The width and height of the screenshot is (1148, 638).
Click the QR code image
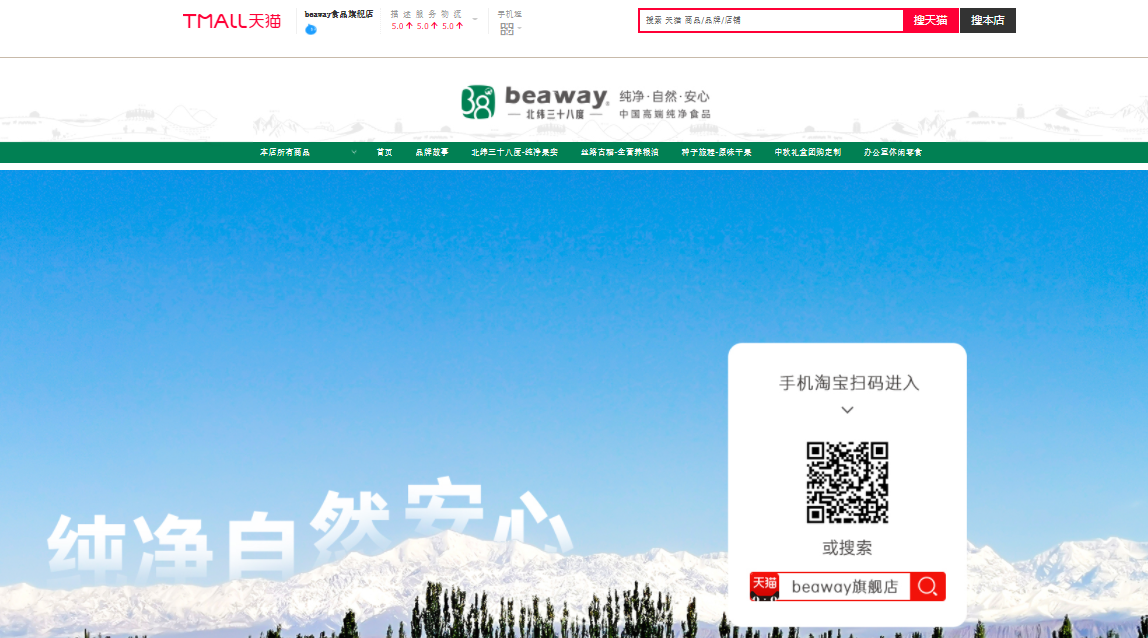click(x=847, y=482)
